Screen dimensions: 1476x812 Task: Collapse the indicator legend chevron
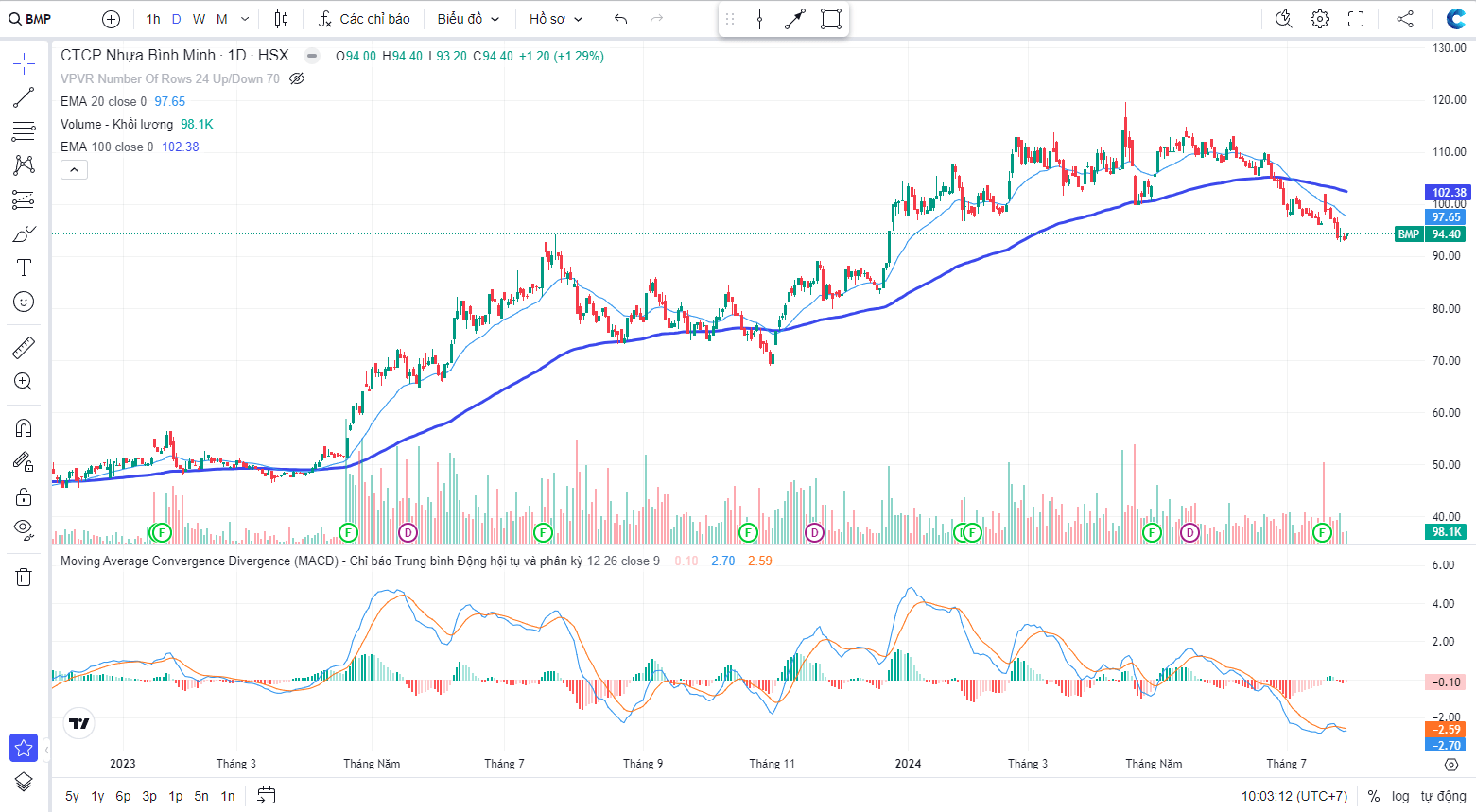[75, 170]
